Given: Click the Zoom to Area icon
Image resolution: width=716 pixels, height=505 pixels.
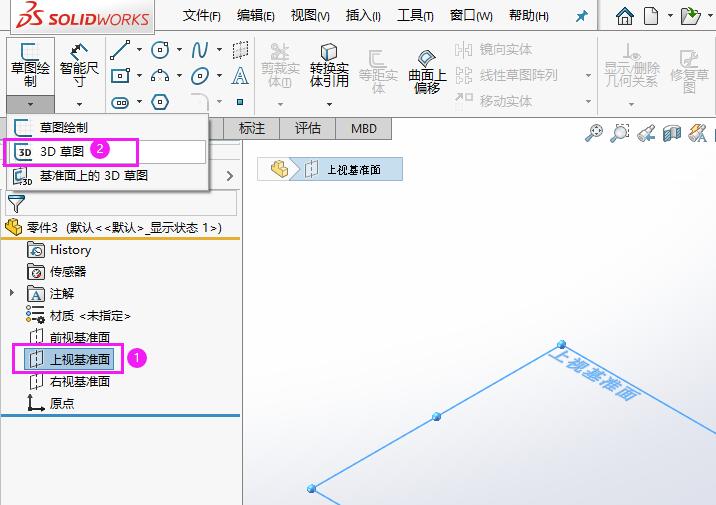Looking at the screenshot, I should 620,133.
